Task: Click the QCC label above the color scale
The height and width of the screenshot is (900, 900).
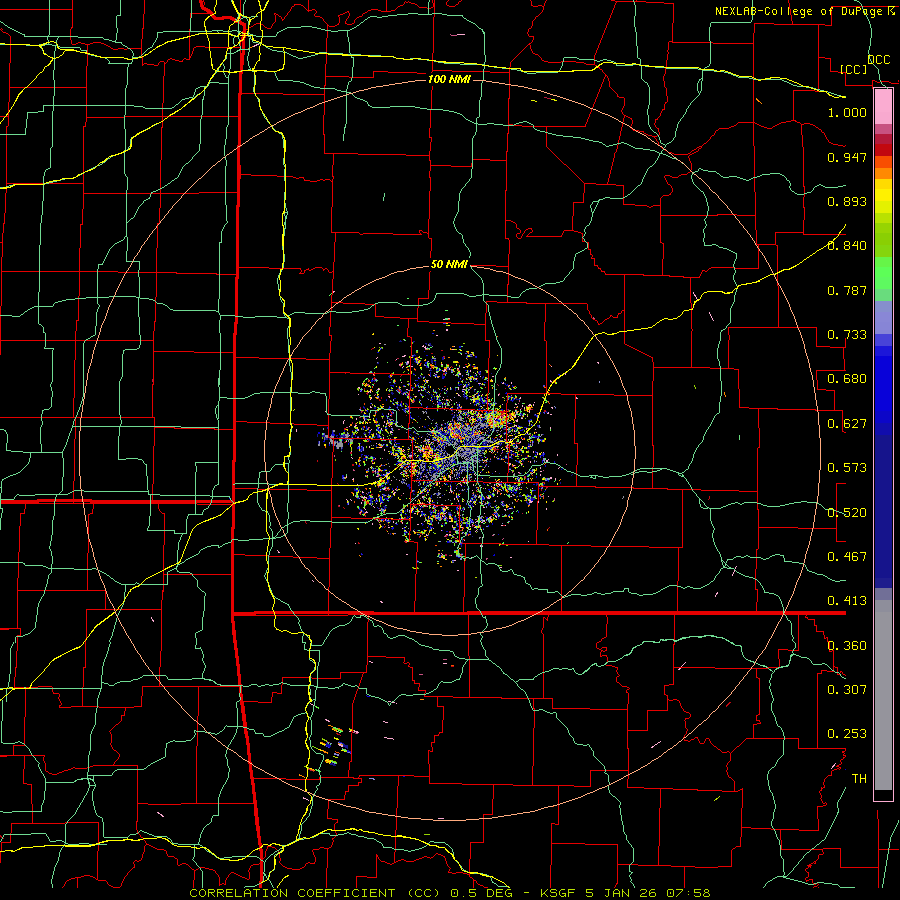Action: (879, 60)
